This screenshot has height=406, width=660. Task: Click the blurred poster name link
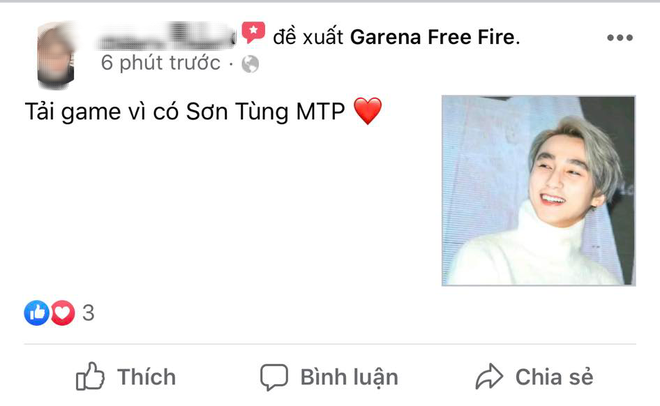tap(167, 37)
